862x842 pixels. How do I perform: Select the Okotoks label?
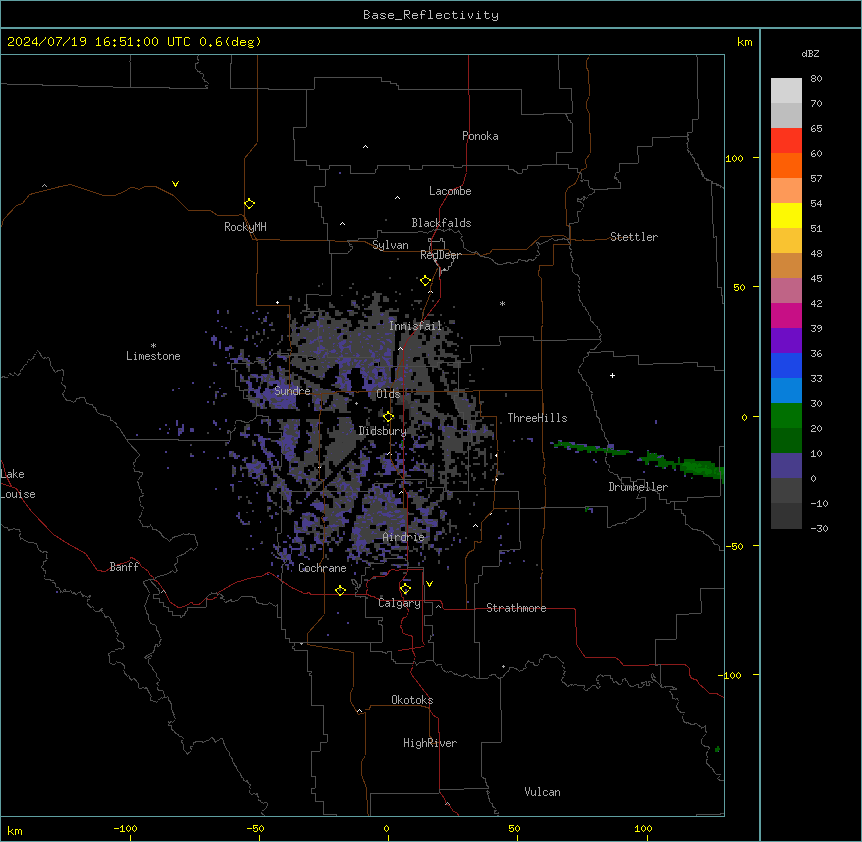pyautogui.click(x=412, y=700)
